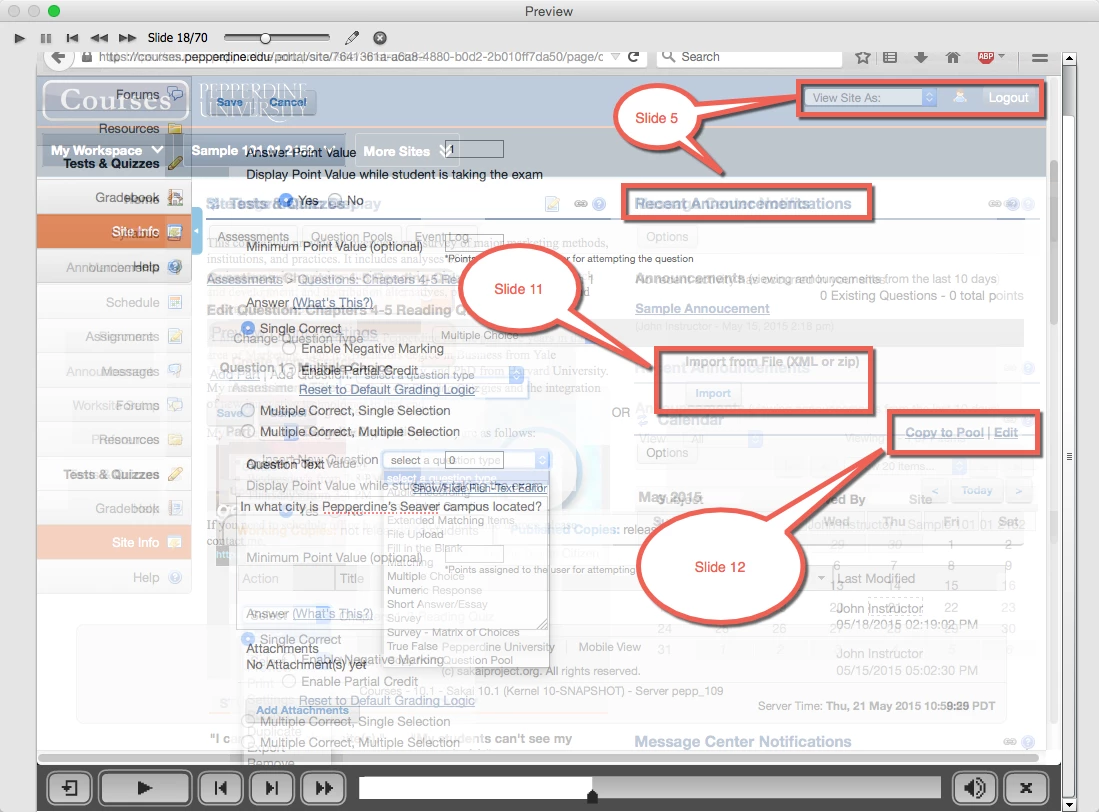Pick Short Answer/Essay from question type list

pos(437,604)
